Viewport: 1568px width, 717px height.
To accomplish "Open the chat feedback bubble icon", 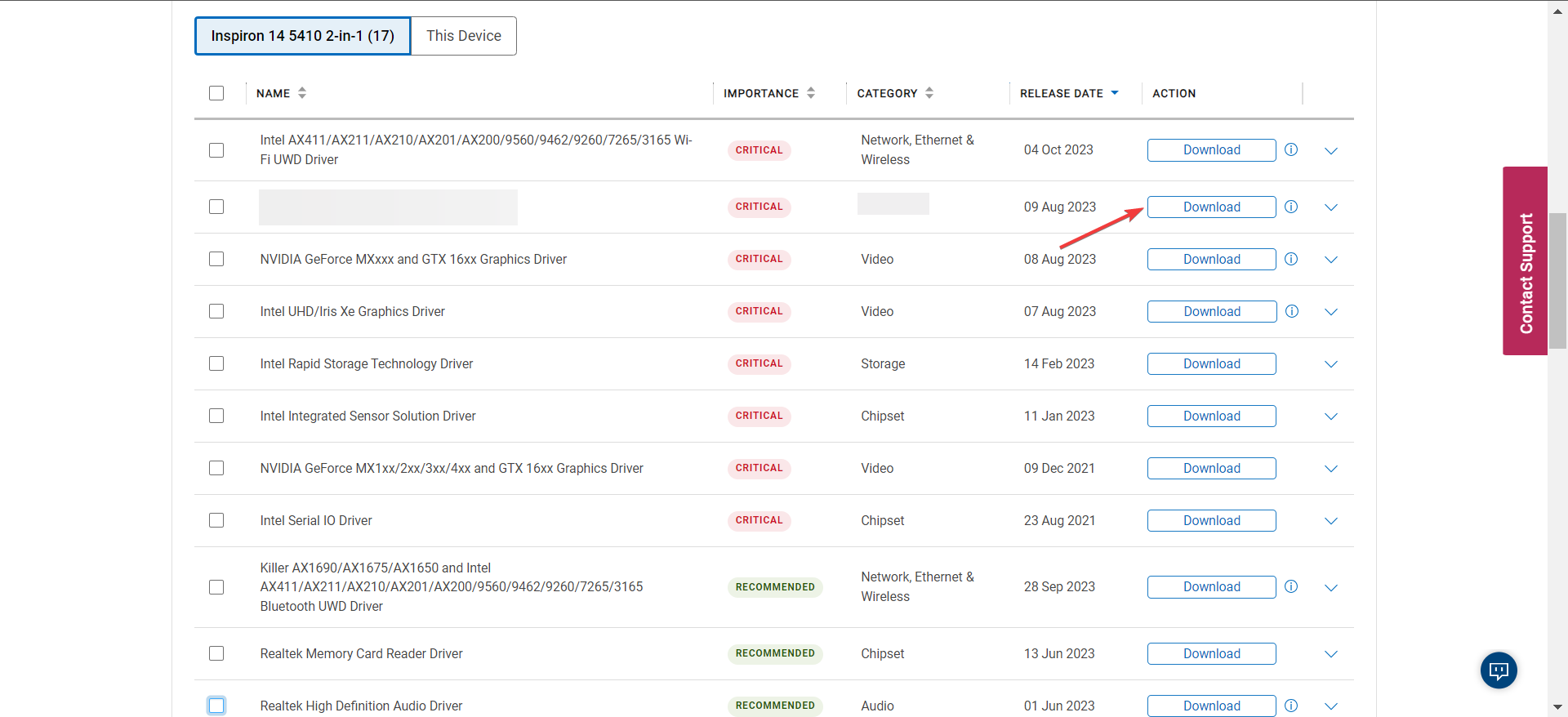I will [x=1499, y=670].
